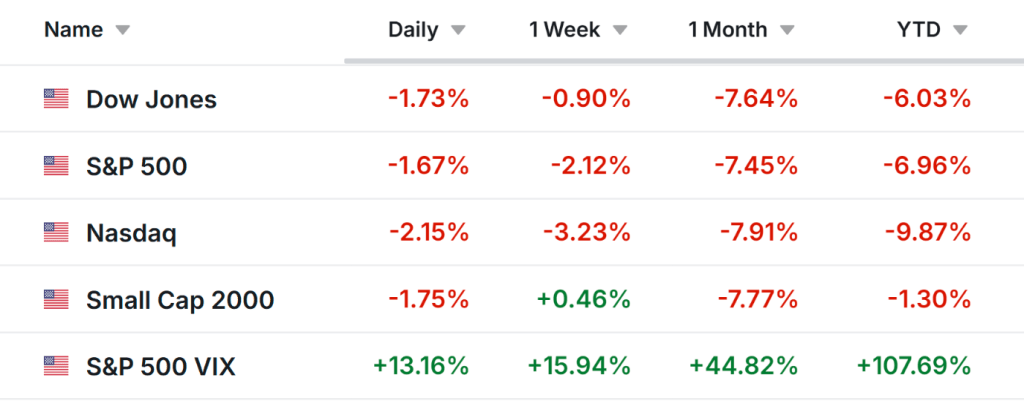This screenshot has height=401, width=1024.
Task: Open the S&P 500 index link
Action: tap(136, 166)
